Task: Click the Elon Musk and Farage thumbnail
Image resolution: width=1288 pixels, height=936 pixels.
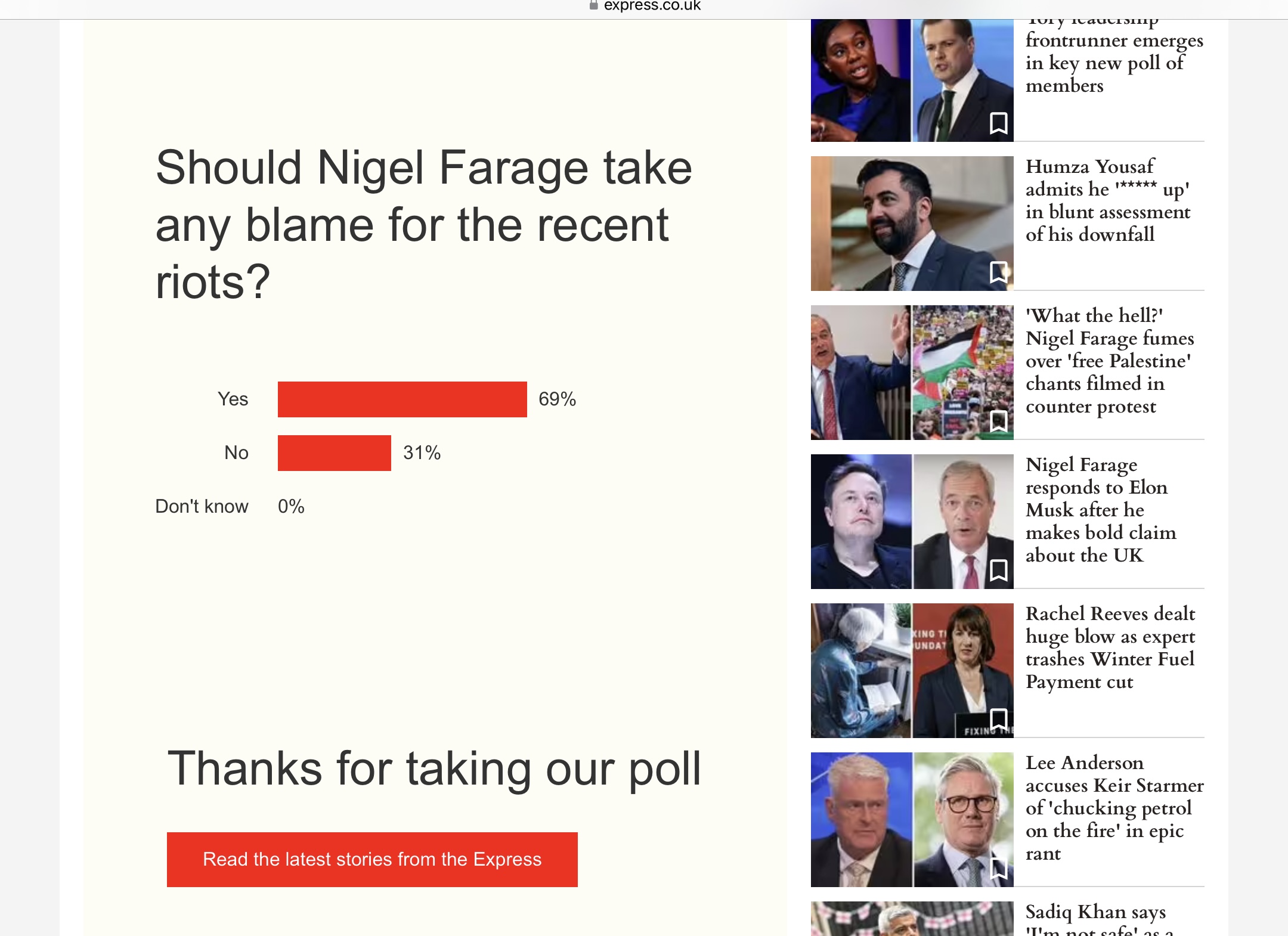Action: [912, 522]
